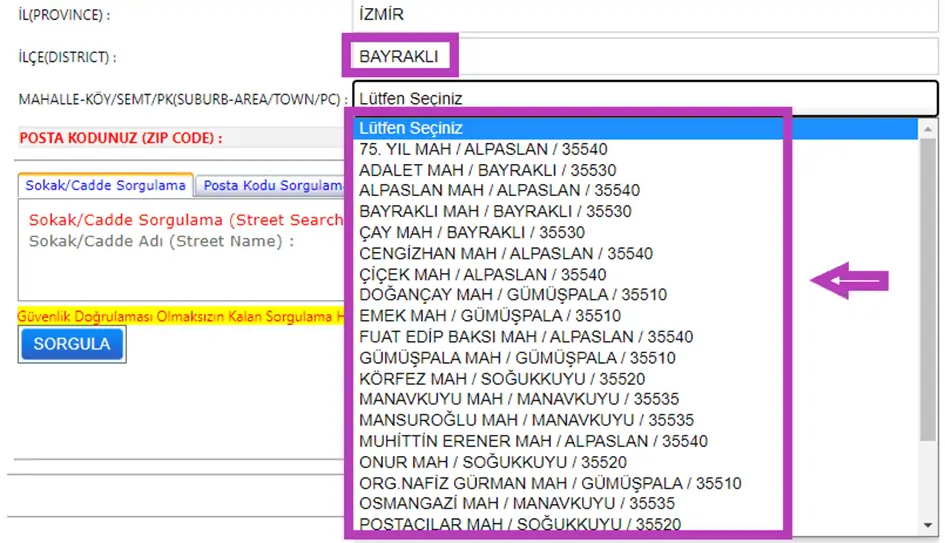
Task: Pick ALPASLAN MAH / ALPASLAN / 35540
Action: coord(499,190)
